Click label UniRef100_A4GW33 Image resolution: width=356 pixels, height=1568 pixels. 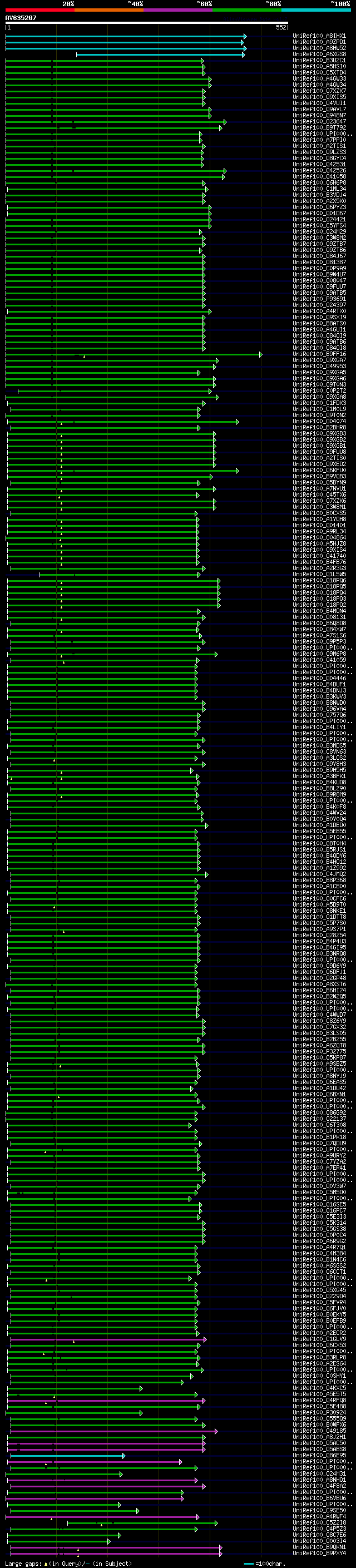pos(319,78)
